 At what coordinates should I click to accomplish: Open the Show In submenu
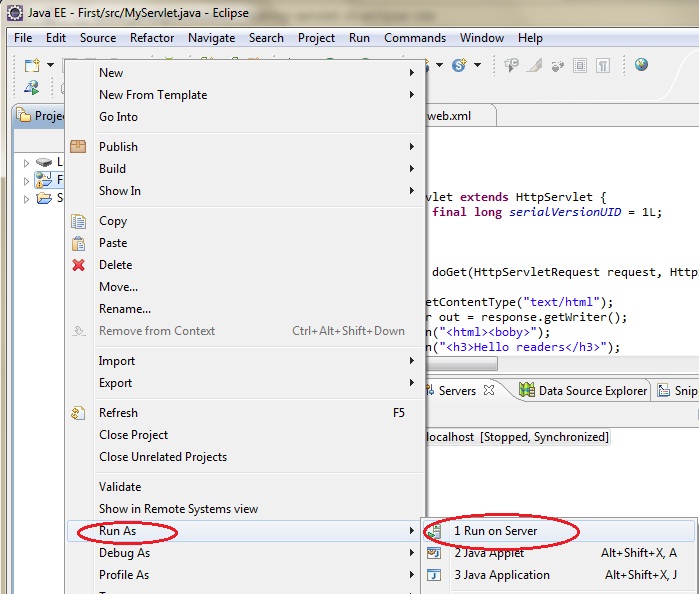point(245,191)
